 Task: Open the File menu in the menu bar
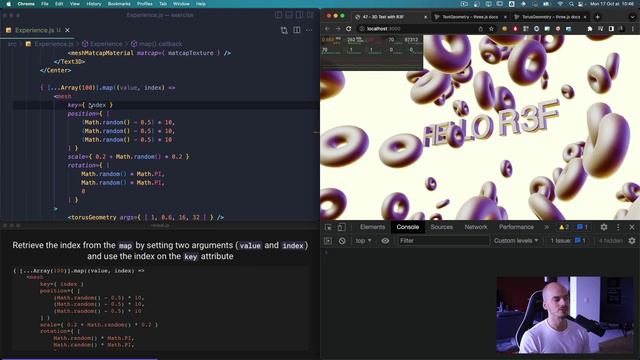[x=45, y=4]
